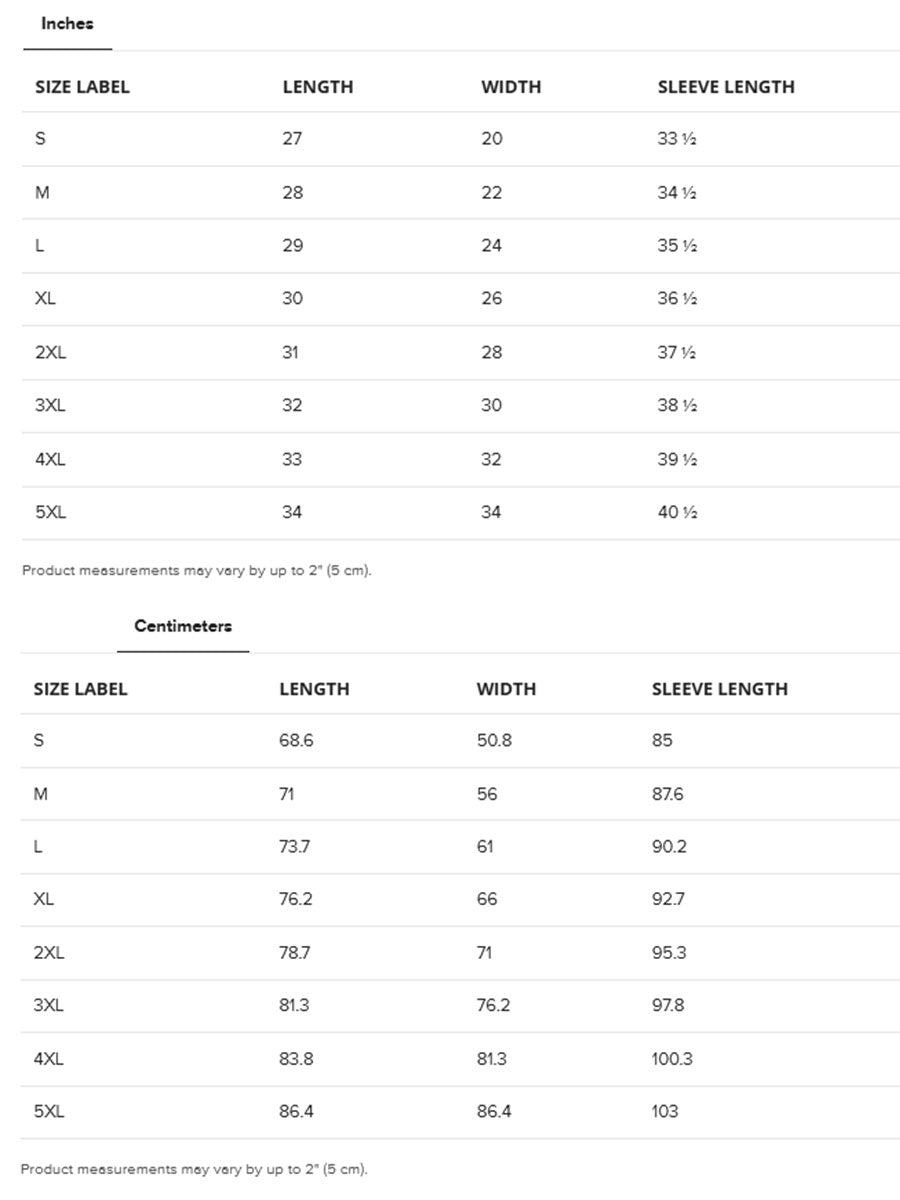
Task: Select the S row in inches table
Action: (461, 139)
